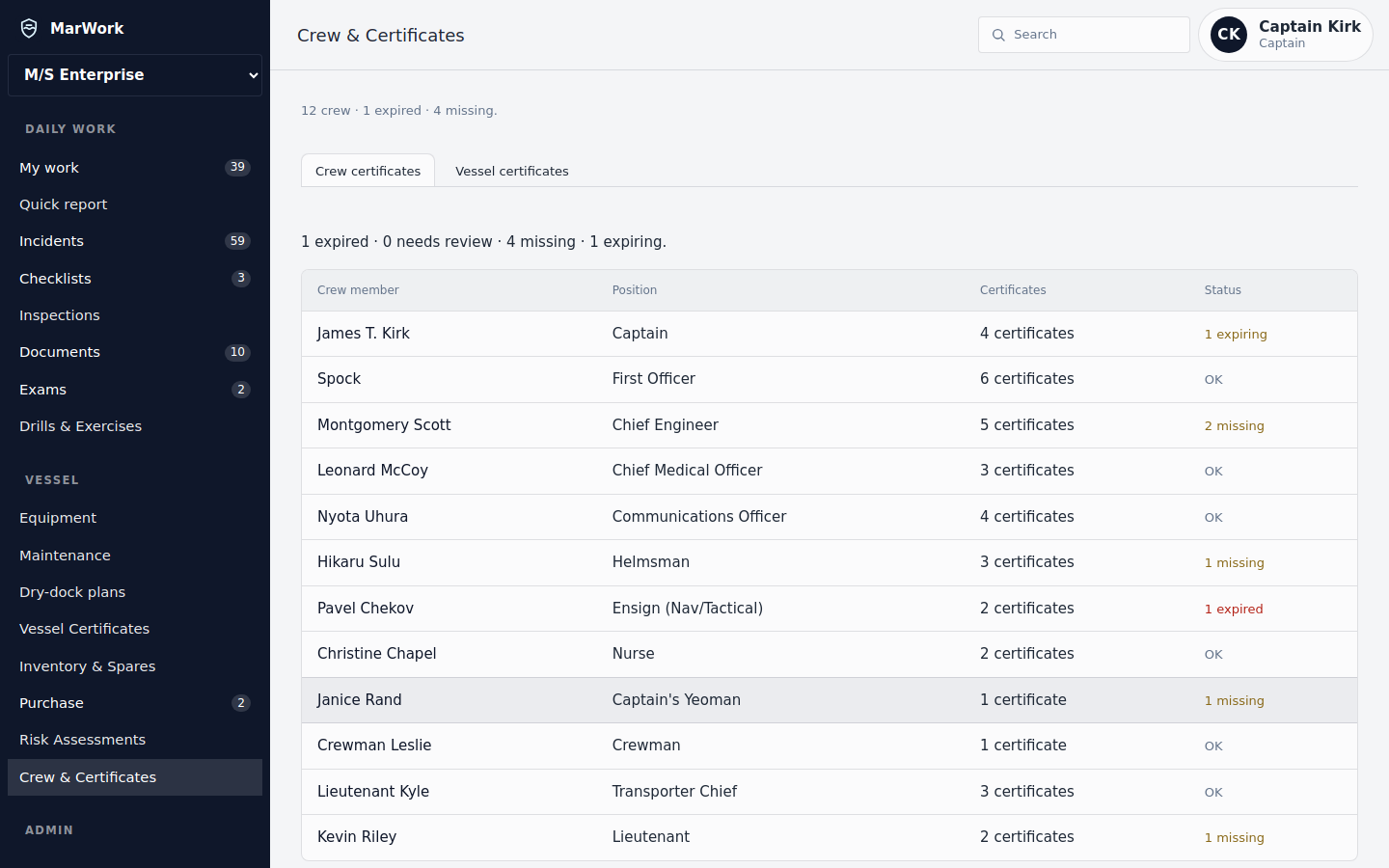Navigate to Inspections

pos(135,315)
